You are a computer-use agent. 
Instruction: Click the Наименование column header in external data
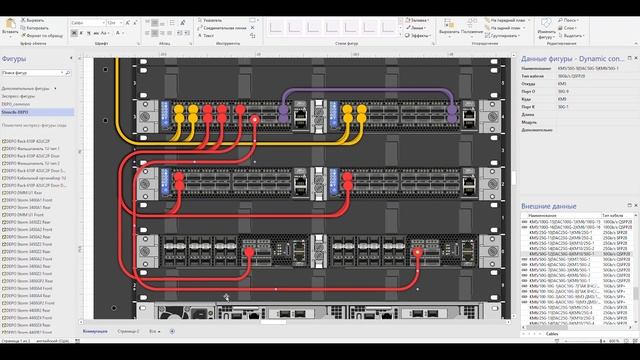pyautogui.click(x=542, y=215)
